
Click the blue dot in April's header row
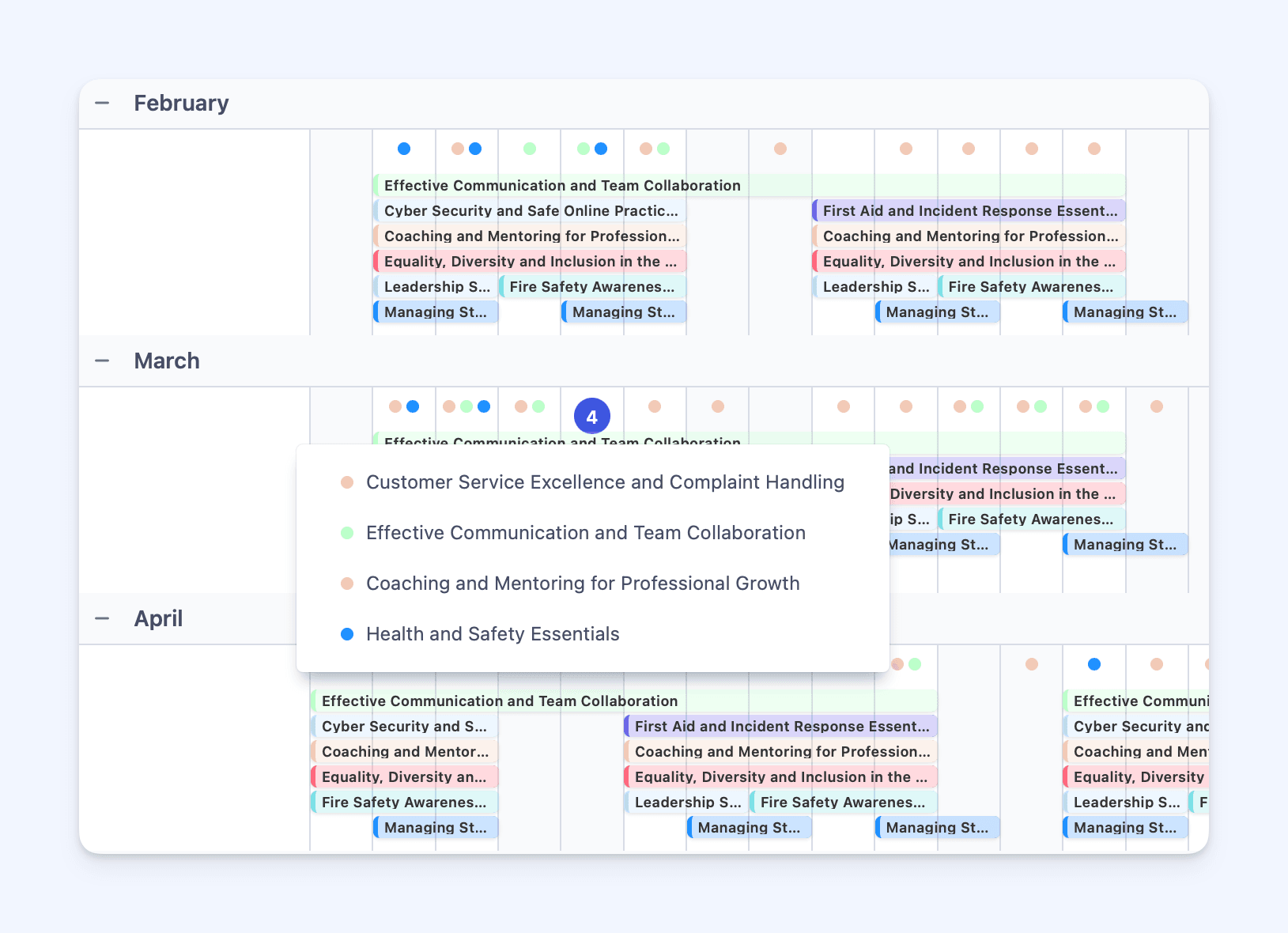[1094, 664]
